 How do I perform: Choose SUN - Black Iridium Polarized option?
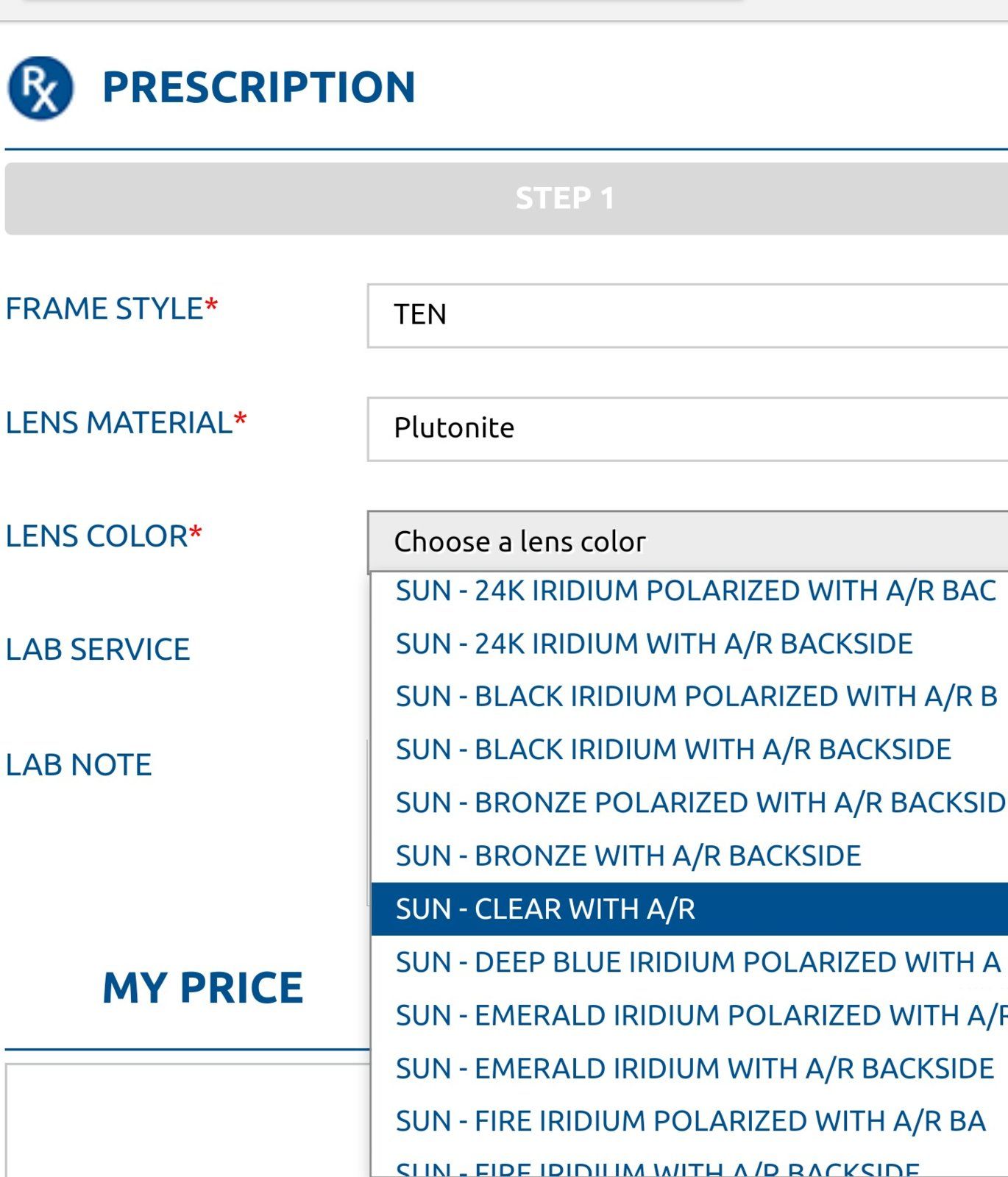pyautogui.click(x=695, y=697)
